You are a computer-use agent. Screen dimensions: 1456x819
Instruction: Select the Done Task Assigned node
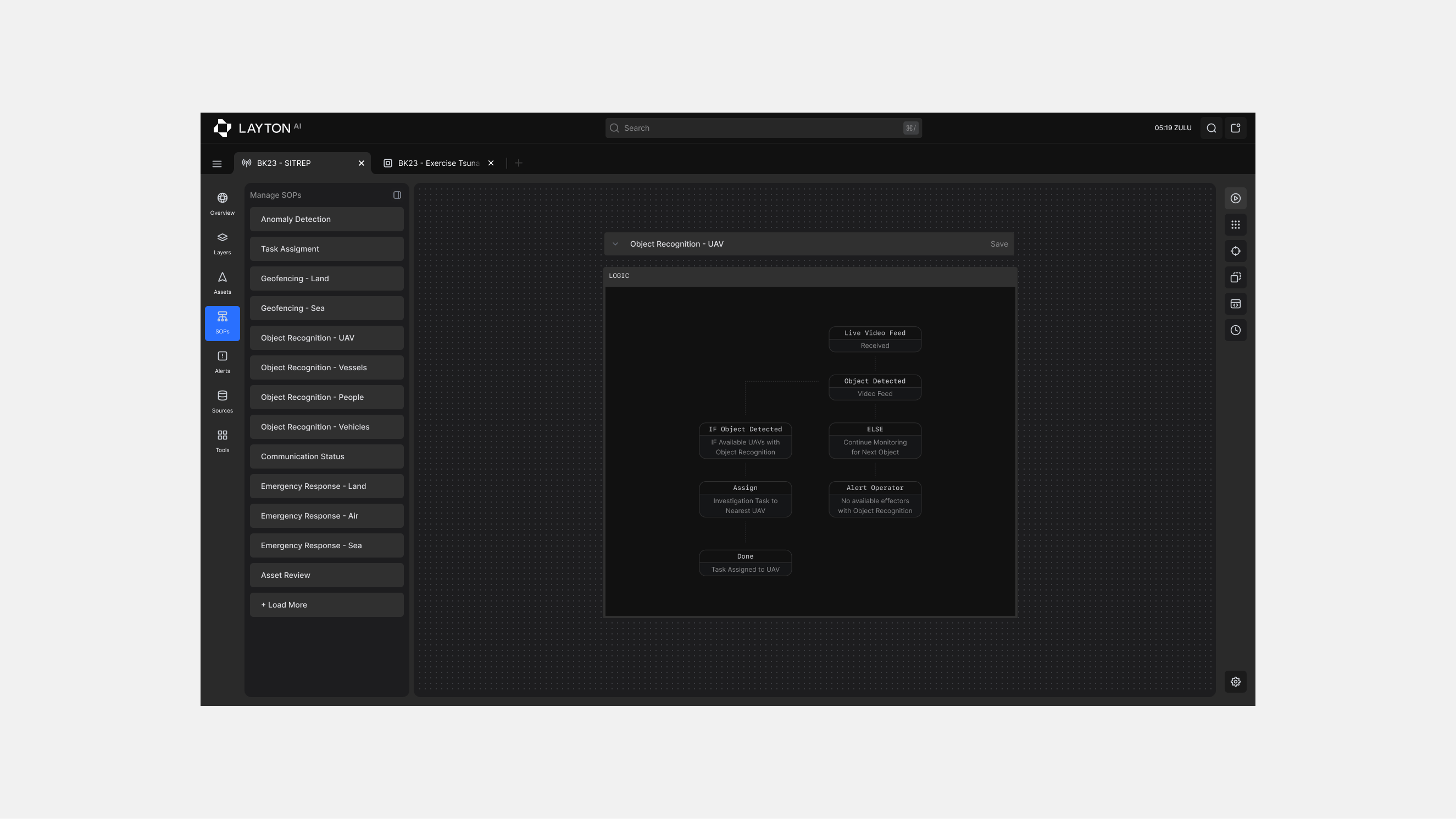(745, 563)
